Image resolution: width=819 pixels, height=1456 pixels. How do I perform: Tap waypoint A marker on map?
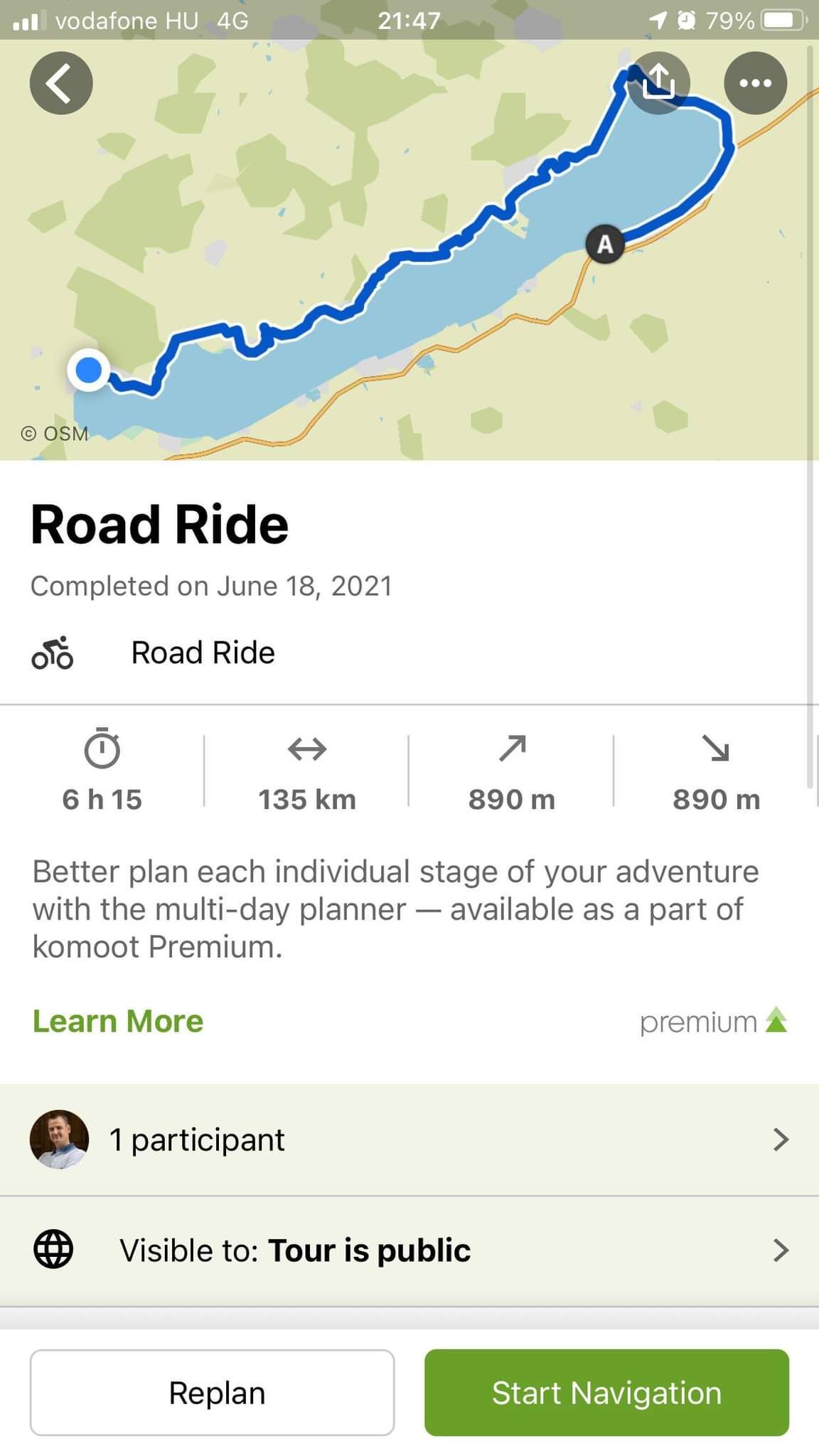[x=605, y=245]
